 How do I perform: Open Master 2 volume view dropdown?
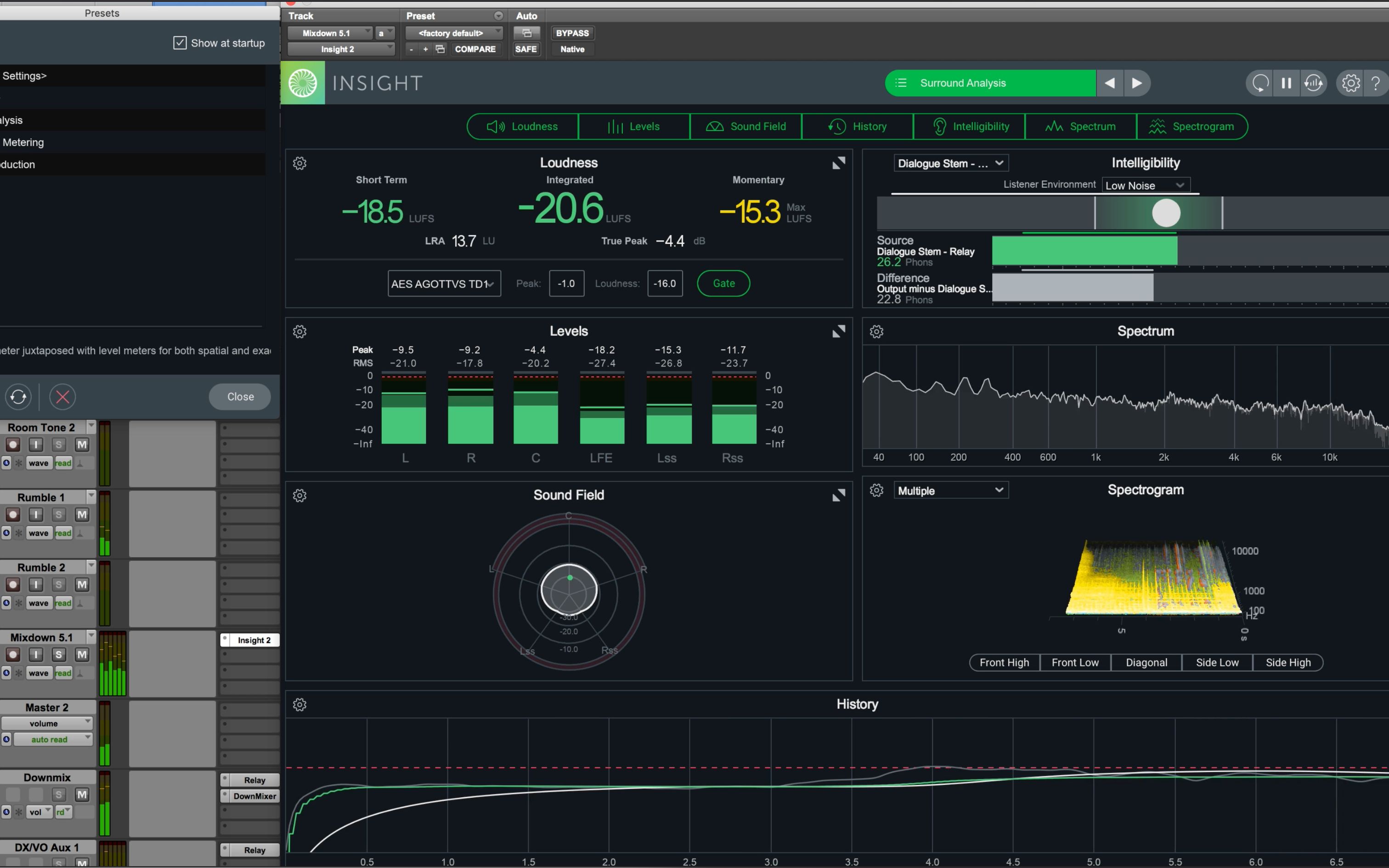pos(47,724)
